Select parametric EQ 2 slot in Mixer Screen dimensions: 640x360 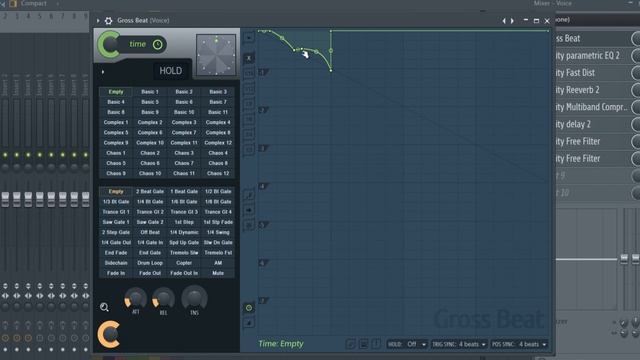point(592,56)
